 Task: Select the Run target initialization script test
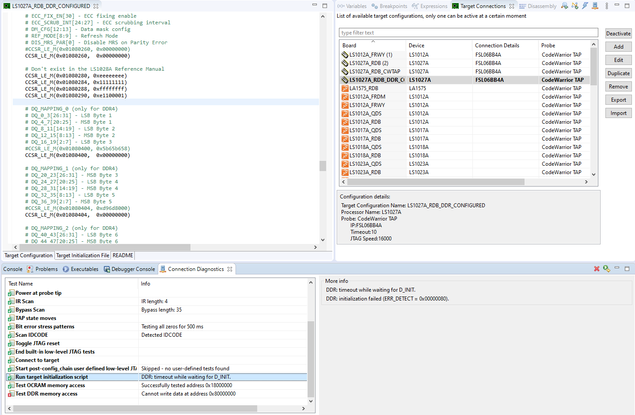point(157,377)
